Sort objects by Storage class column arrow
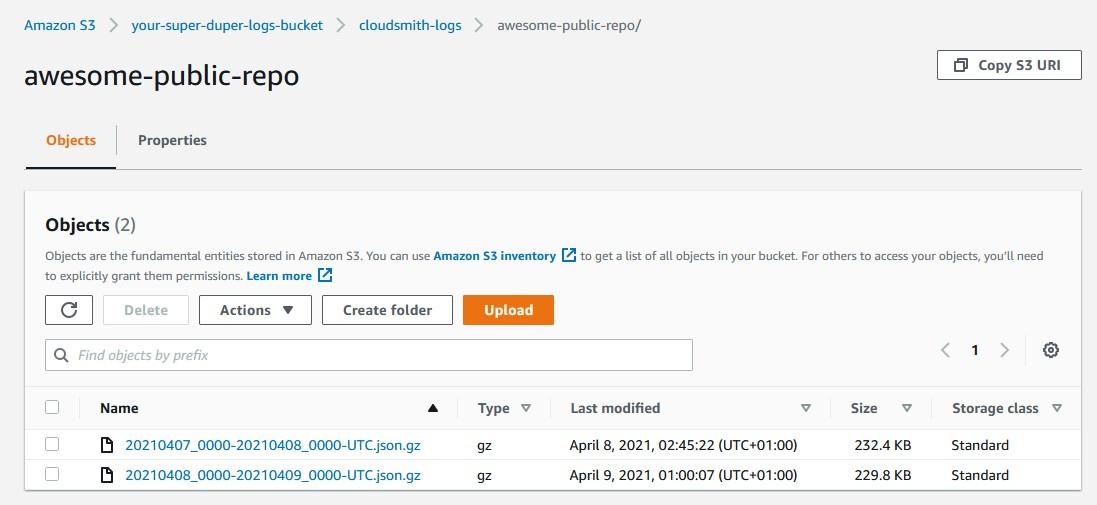The height and width of the screenshot is (505, 1097). coord(1056,408)
